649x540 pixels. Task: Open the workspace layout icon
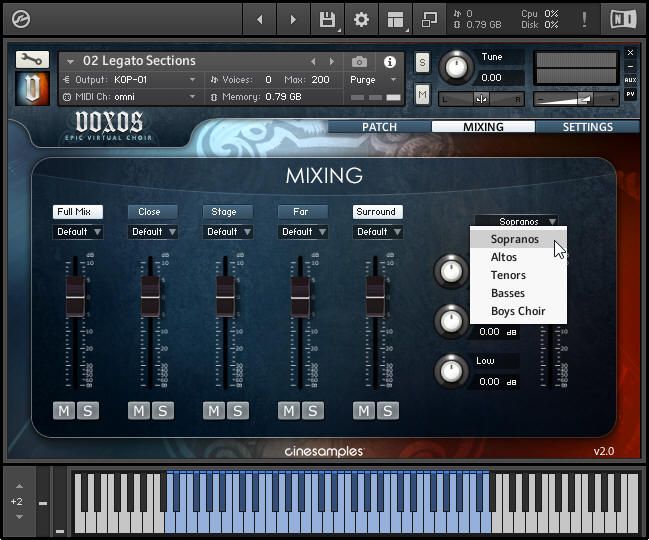(395, 19)
